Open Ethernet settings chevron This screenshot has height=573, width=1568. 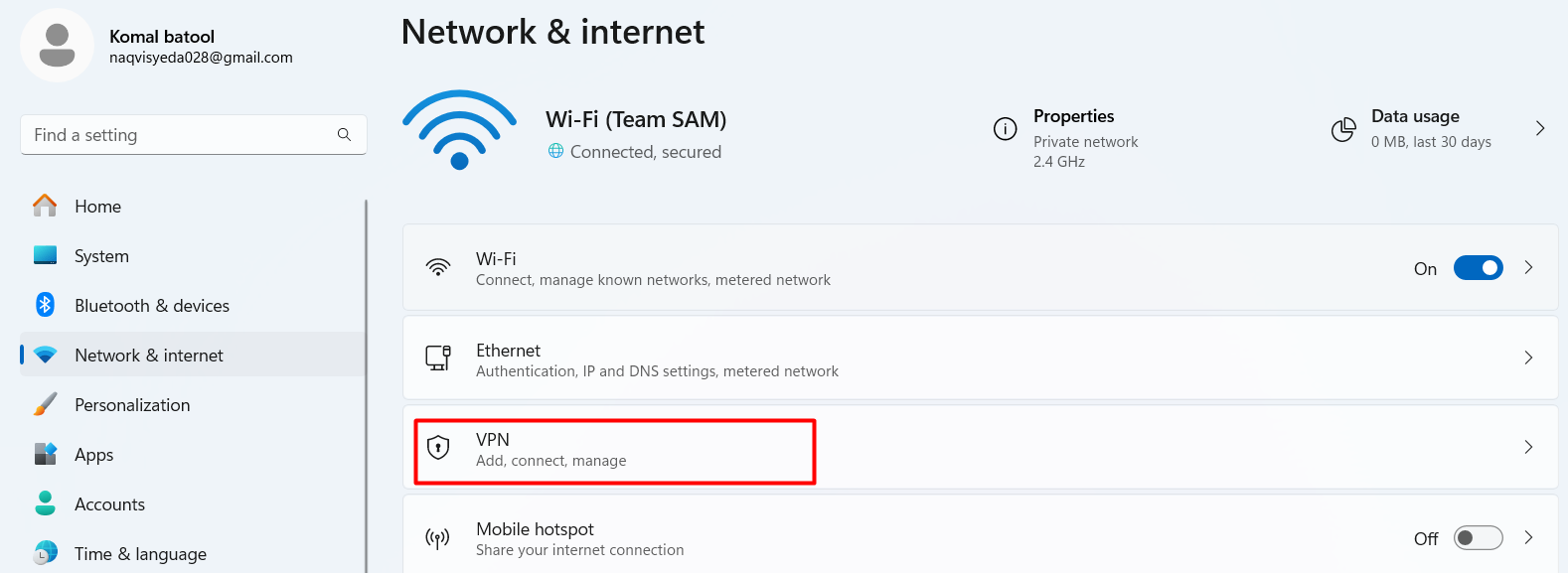[x=1528, y=358]
